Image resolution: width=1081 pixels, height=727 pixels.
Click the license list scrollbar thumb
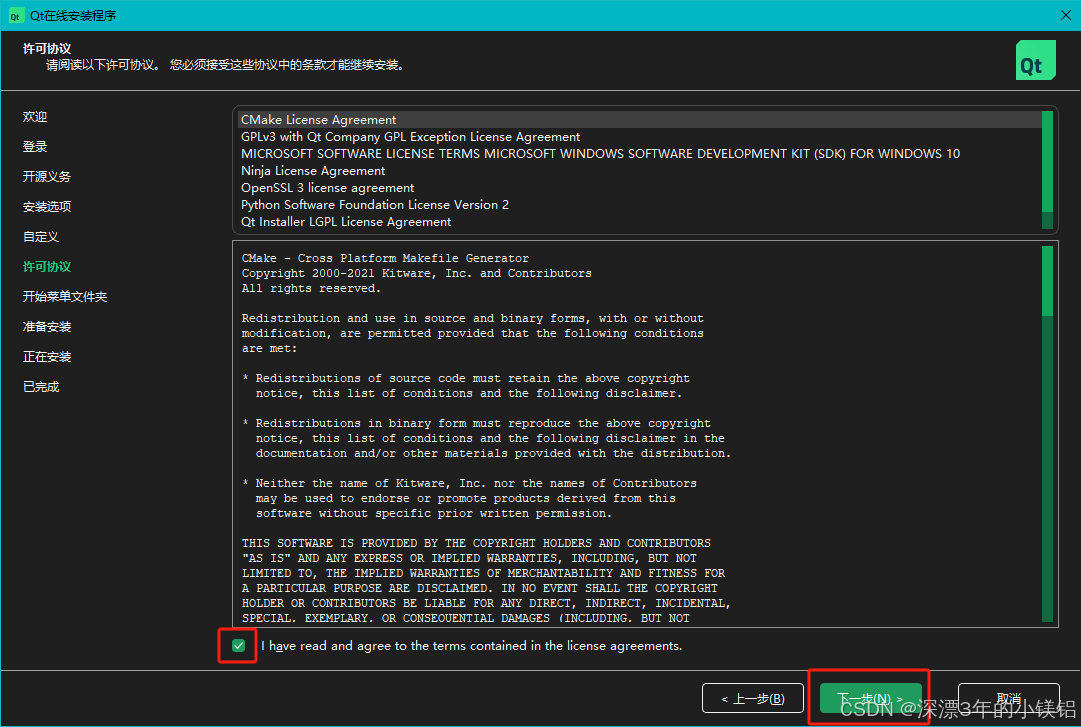1047,162
